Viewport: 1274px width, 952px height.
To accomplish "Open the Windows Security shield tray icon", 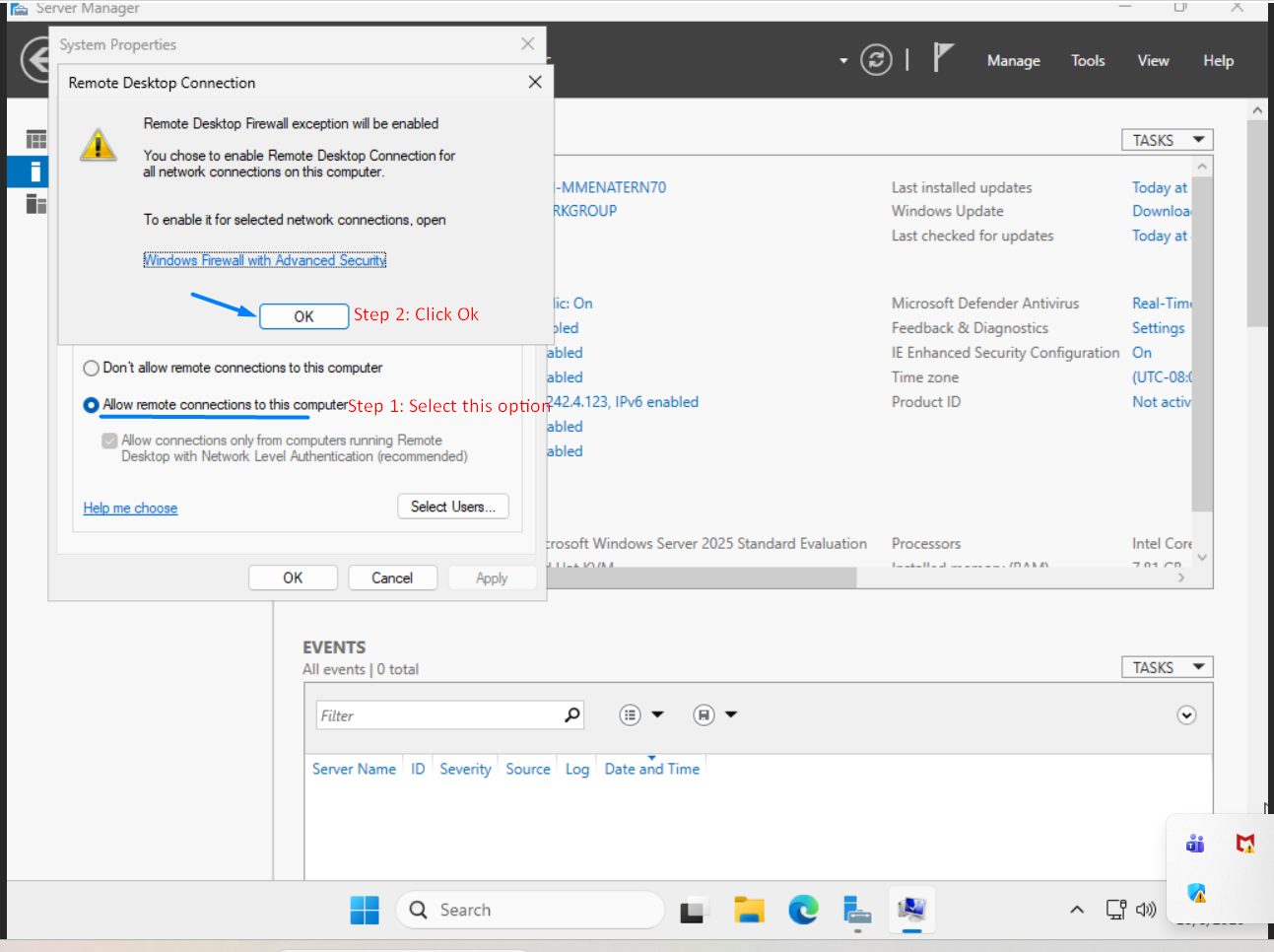I will coord(1196,893).
